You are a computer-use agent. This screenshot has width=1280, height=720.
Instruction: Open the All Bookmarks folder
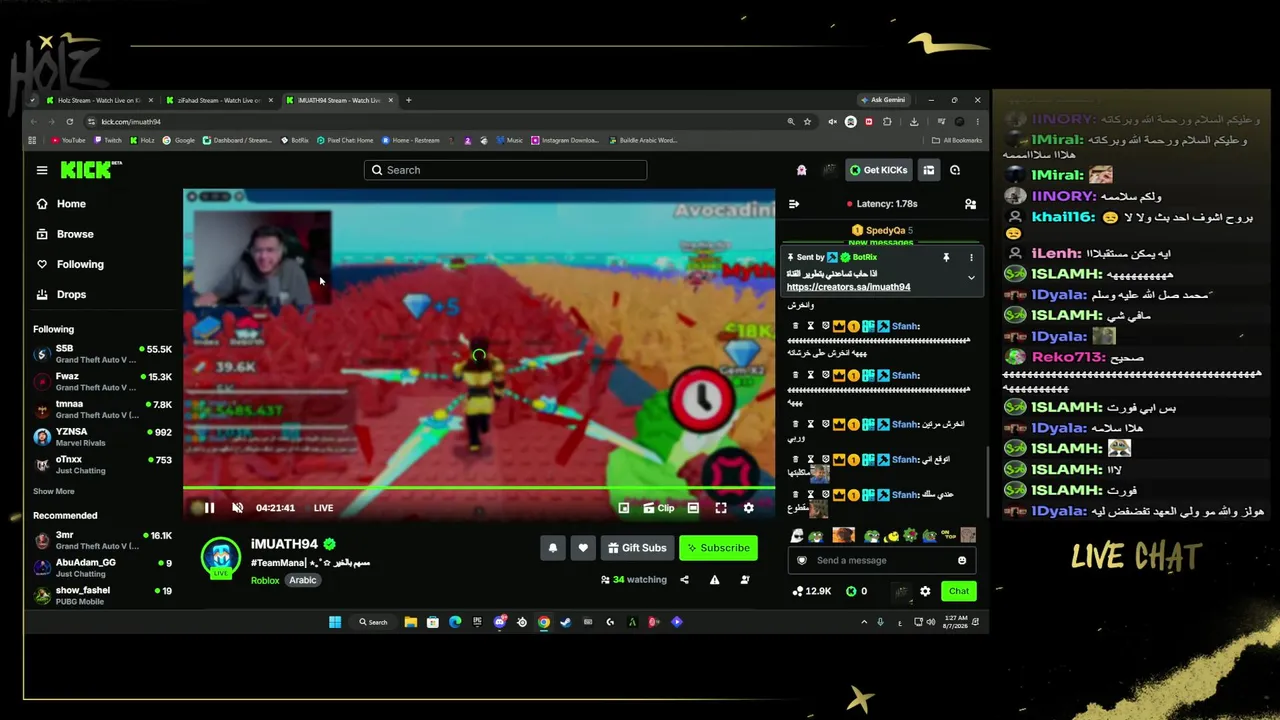pyautogui.click(x=957, y=141)
